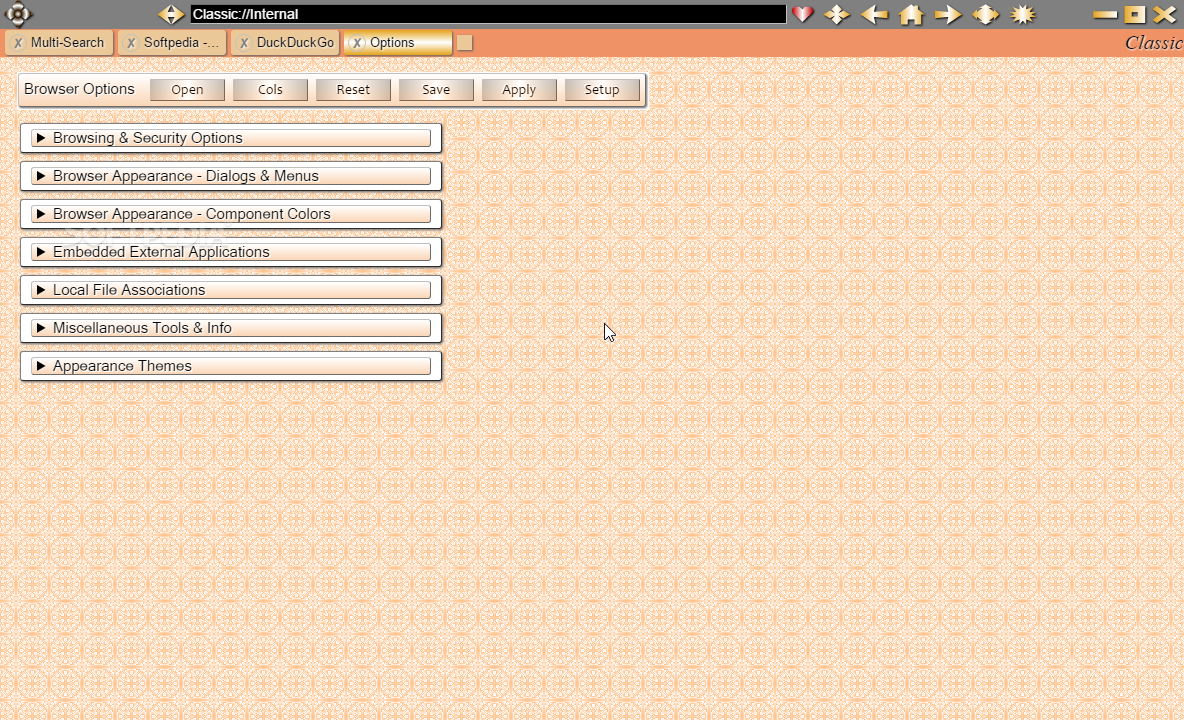Viewport: 1184px width, 721px height.
Task: Expand Appearance Themes section
Action: pos(231,366)
